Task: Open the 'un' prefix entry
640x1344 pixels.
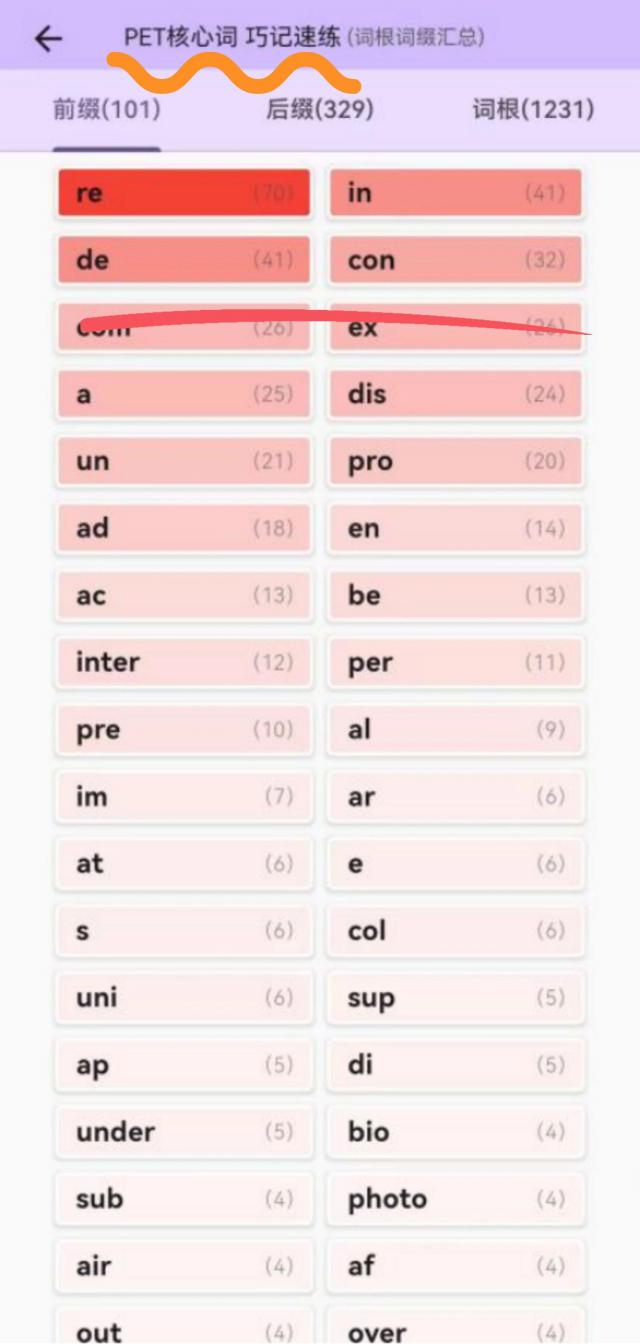Action: tap(184, 461)
